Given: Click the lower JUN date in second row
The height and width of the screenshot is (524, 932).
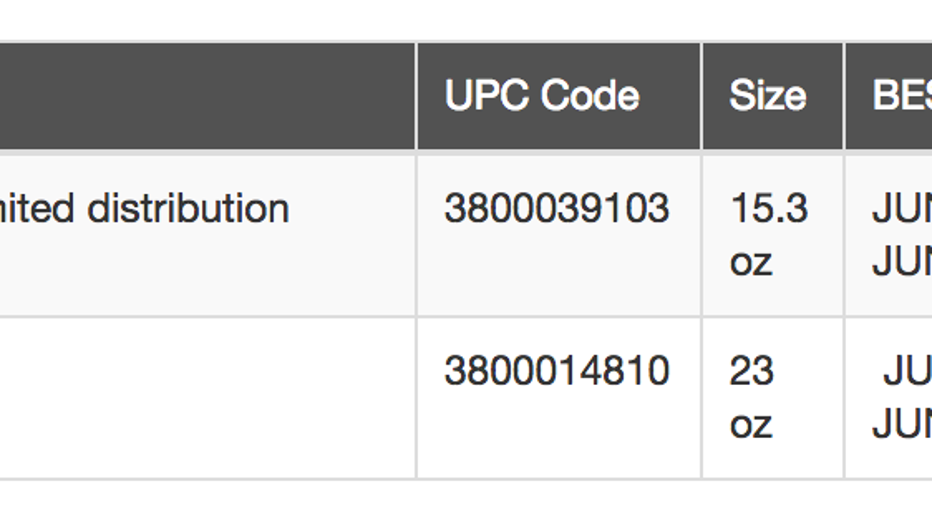Looking at the screenshot, I should (x=901, y=424).
